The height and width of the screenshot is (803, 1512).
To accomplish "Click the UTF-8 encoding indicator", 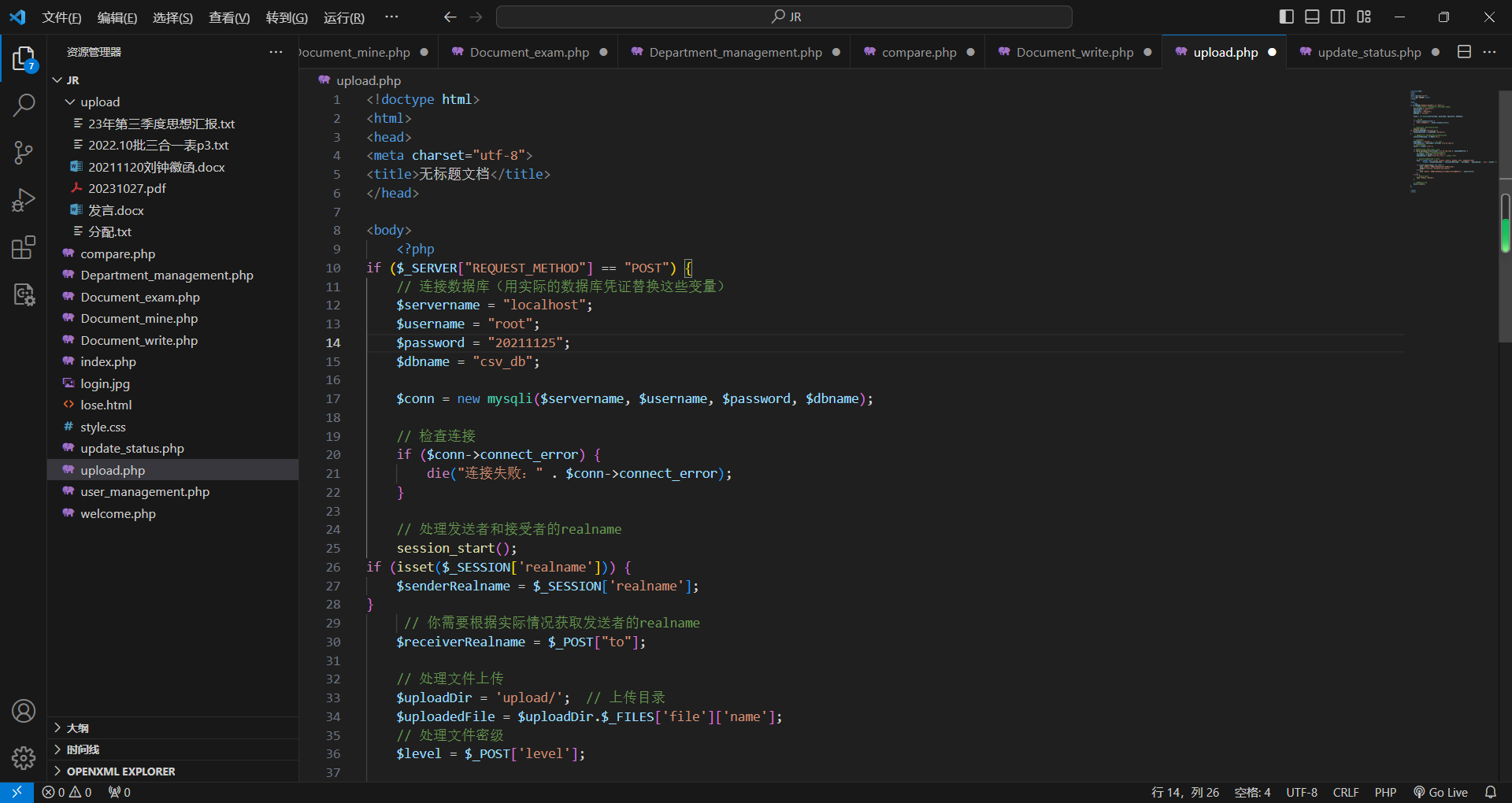I will click(1301, 792).
